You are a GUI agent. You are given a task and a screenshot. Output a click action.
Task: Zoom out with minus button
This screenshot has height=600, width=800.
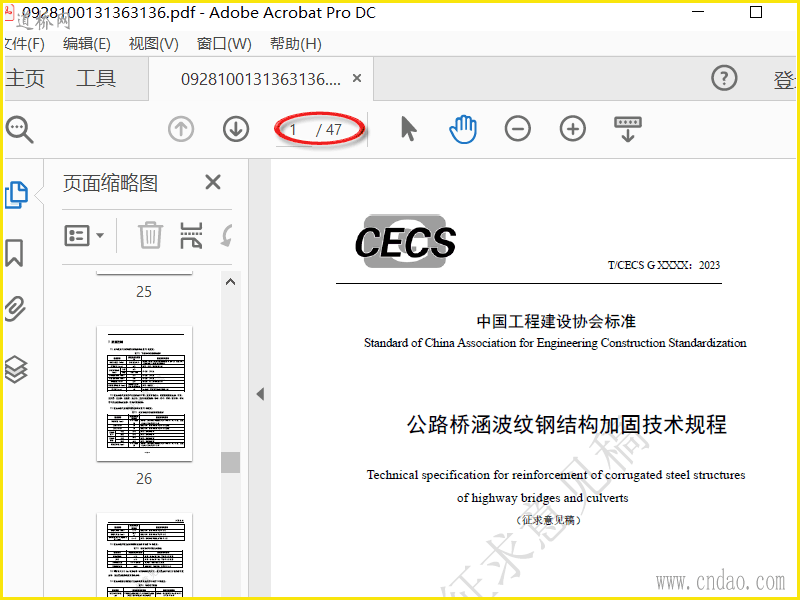518,129
